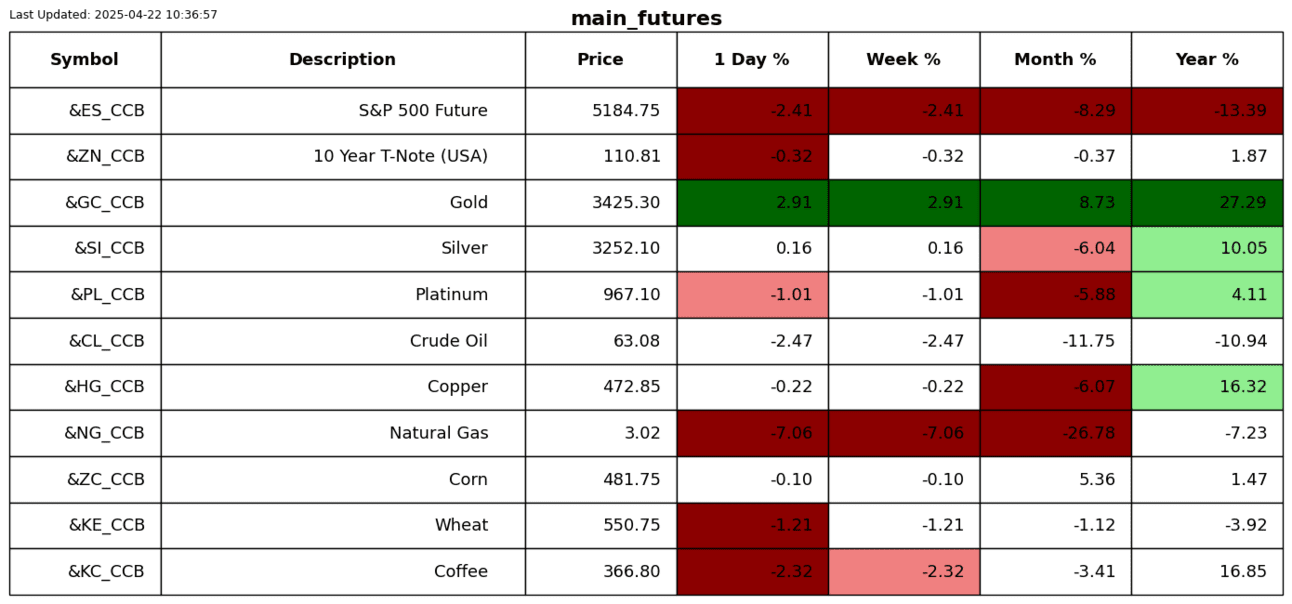Screen dimensions: 1292x604
Task: Click the Last Updated timestamp text
Action: pyautogui.click(x=113, y=15)
